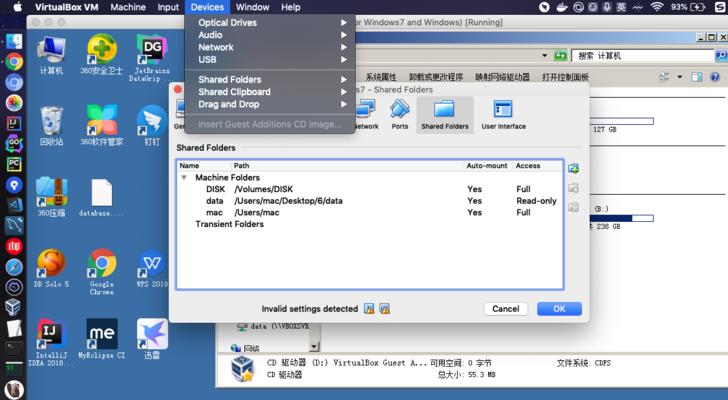The image size is (728, 400).
Task: Select the 钉钉 desktop shortcut
Action: (152, 125)
